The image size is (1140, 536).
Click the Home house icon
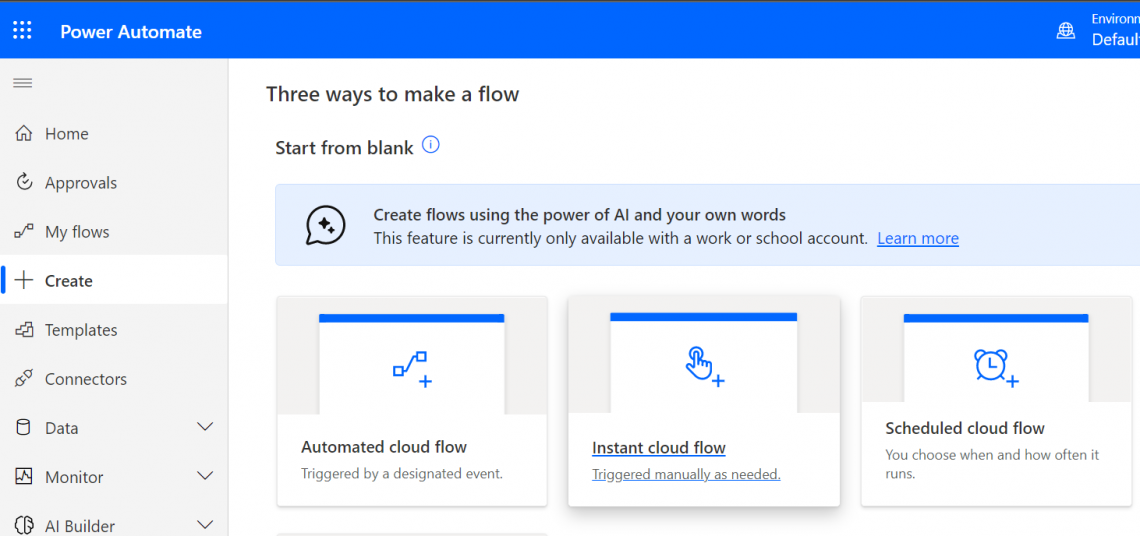24,134
